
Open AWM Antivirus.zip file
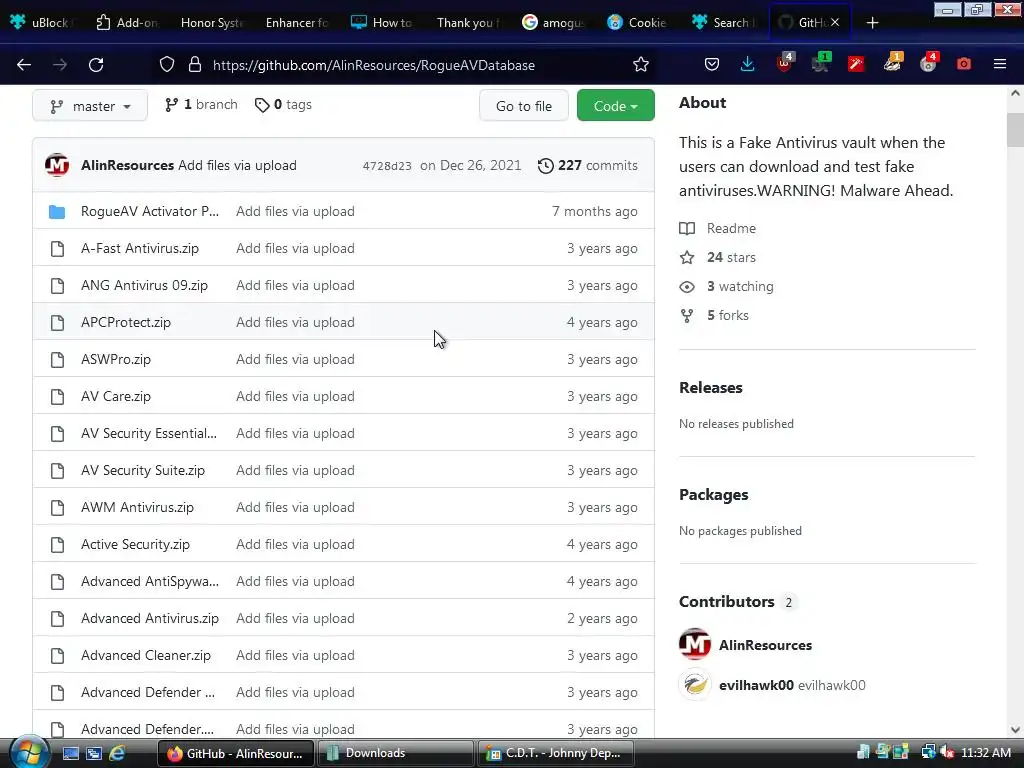[137, 507]
